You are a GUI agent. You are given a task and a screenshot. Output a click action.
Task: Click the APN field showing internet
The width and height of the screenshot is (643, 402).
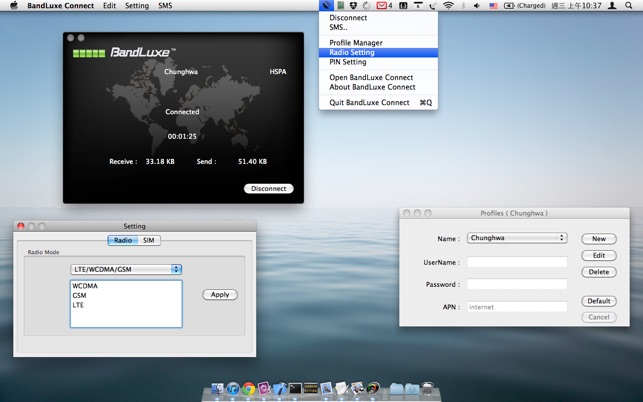(517, 307)
